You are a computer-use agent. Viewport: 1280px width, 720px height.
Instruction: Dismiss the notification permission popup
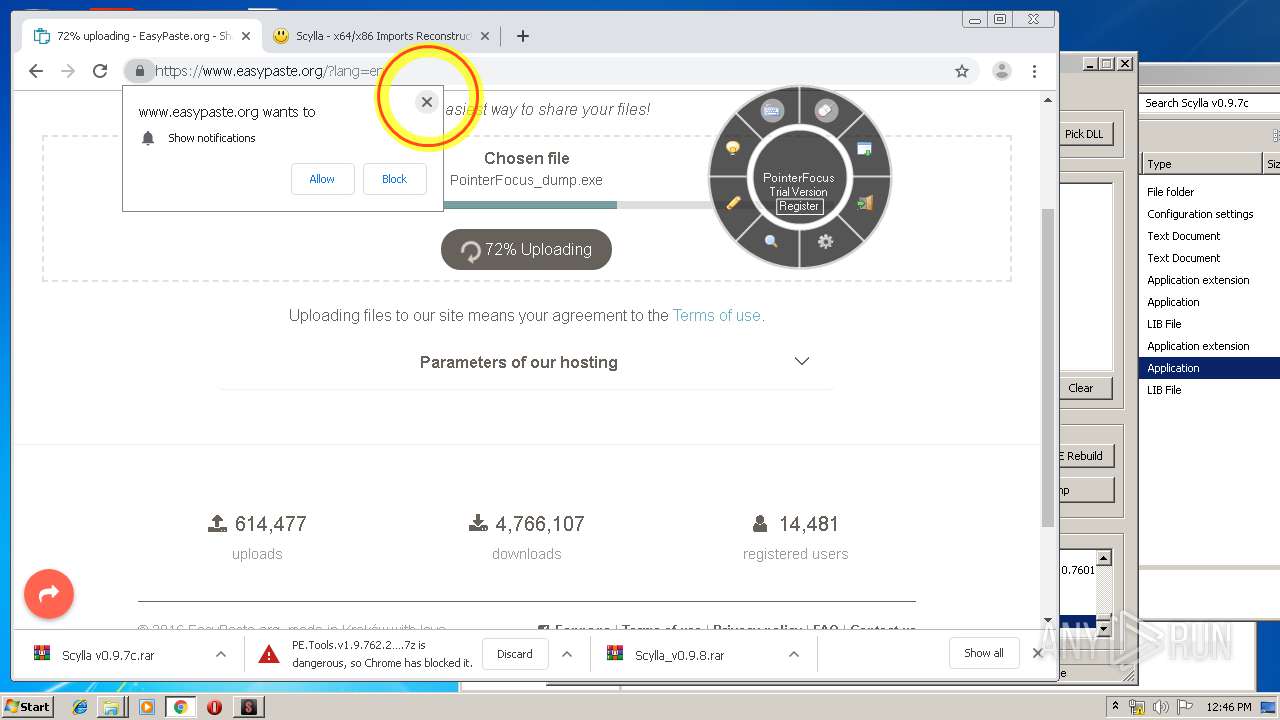pos(427,102)
